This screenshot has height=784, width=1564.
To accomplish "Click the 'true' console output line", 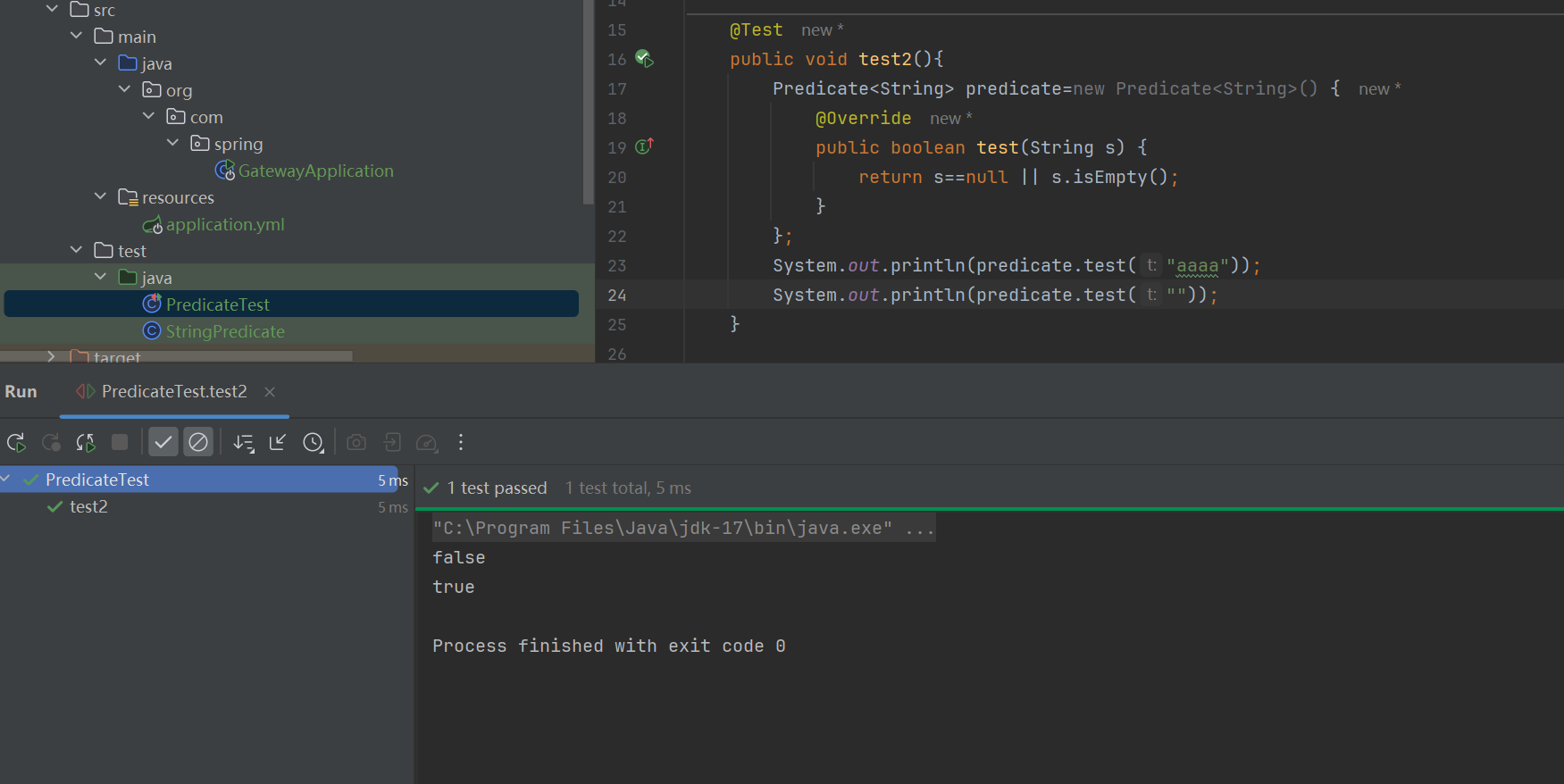I will [x=454, y=587].
